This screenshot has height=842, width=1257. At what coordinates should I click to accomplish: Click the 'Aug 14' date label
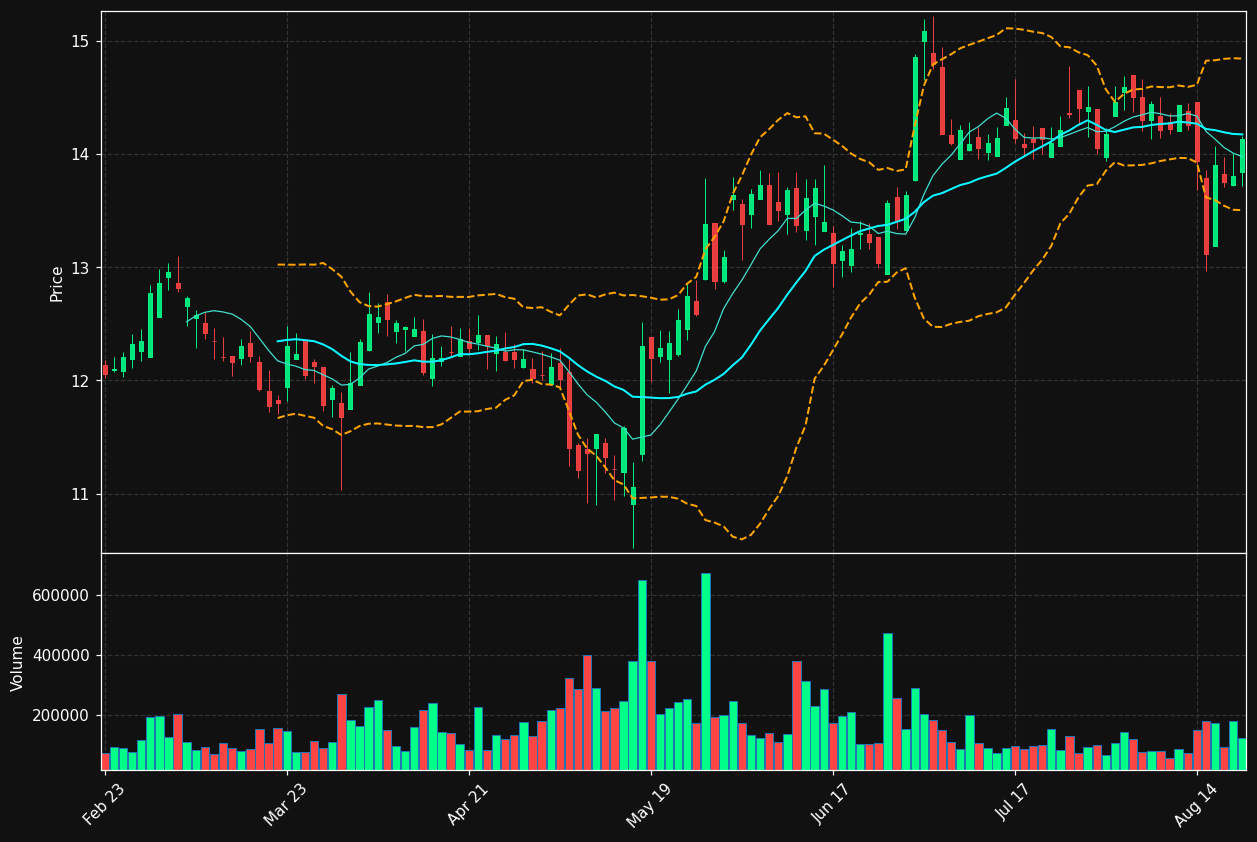[1197, 804]
